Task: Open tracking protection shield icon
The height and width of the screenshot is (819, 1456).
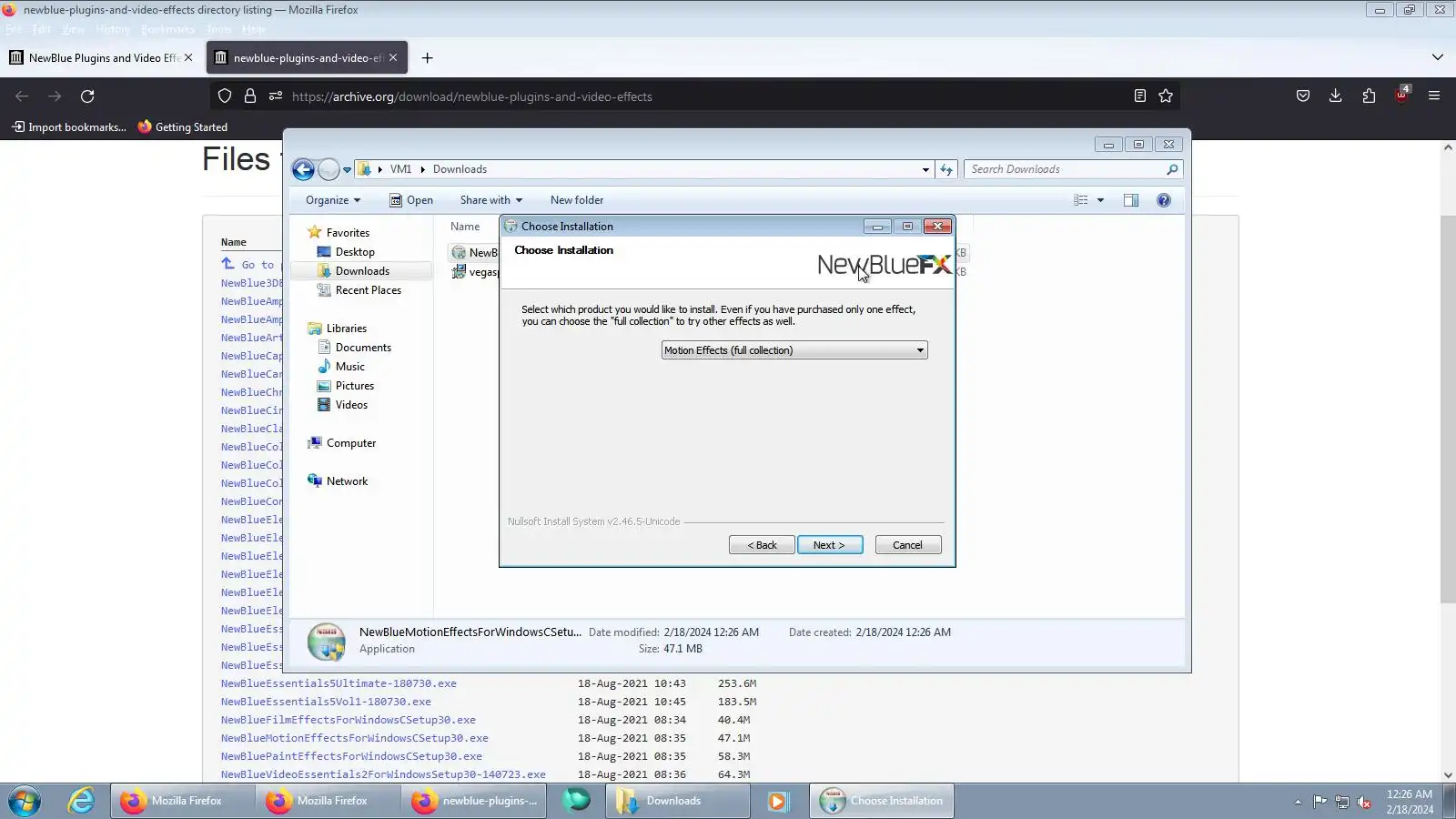Action: (x=225, y=96)
